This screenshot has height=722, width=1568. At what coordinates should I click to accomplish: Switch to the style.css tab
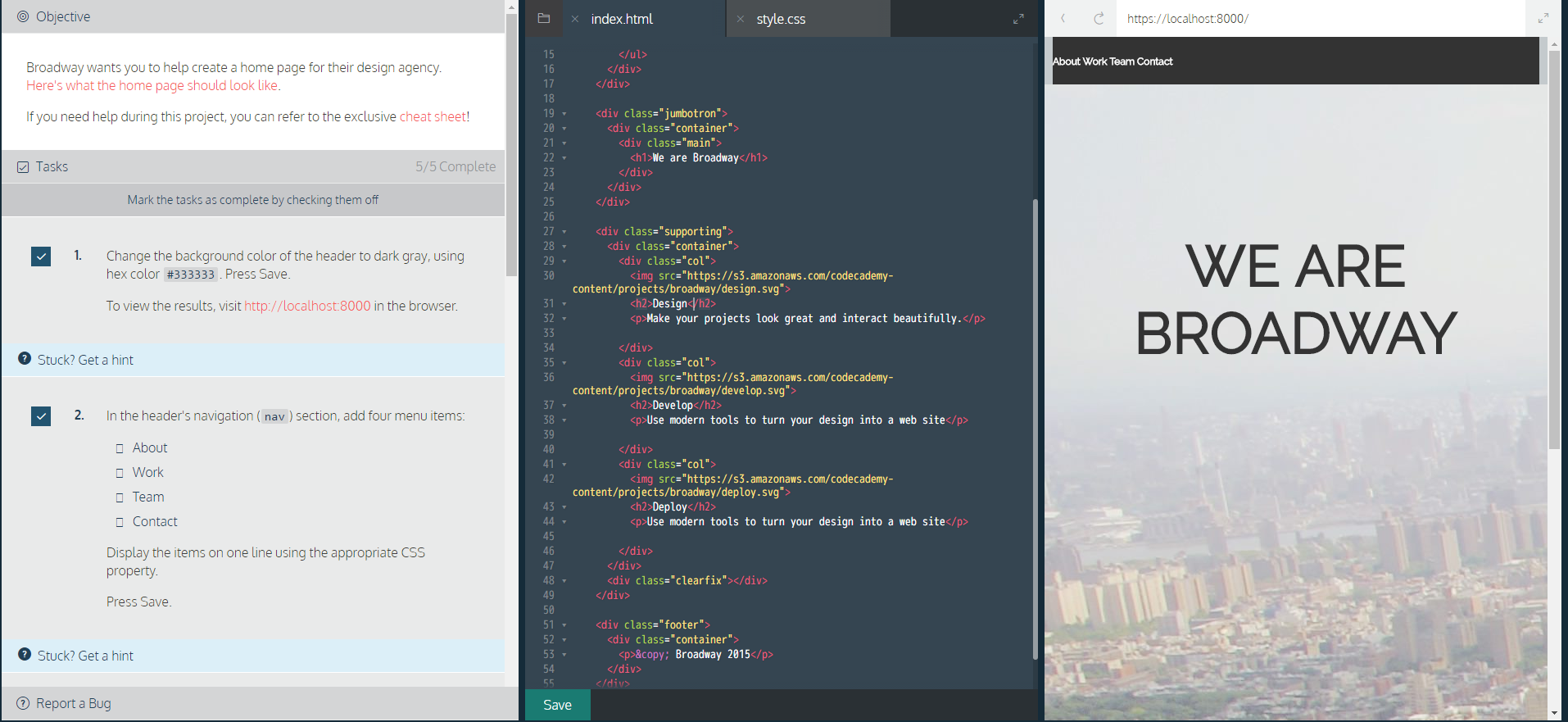tap(781, 19)
